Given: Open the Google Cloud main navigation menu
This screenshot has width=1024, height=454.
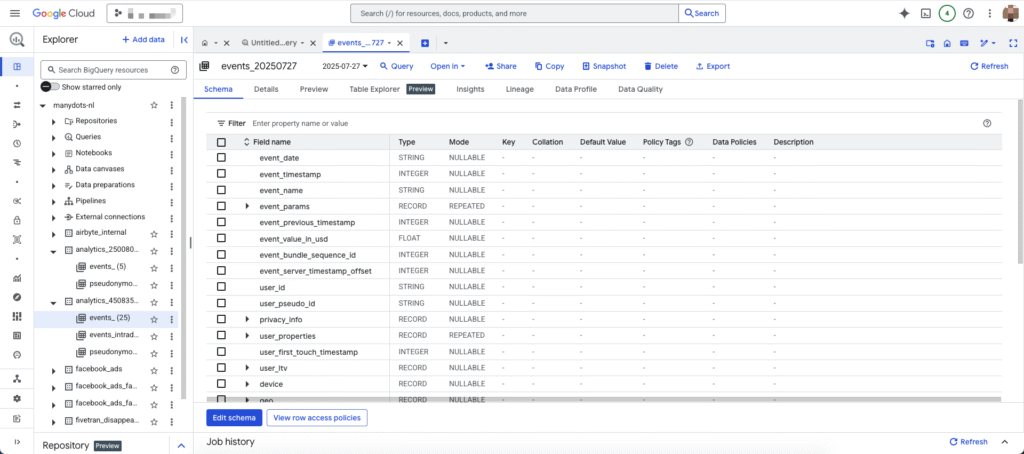Looking at the screenshot, I should (x=16, y=13).
